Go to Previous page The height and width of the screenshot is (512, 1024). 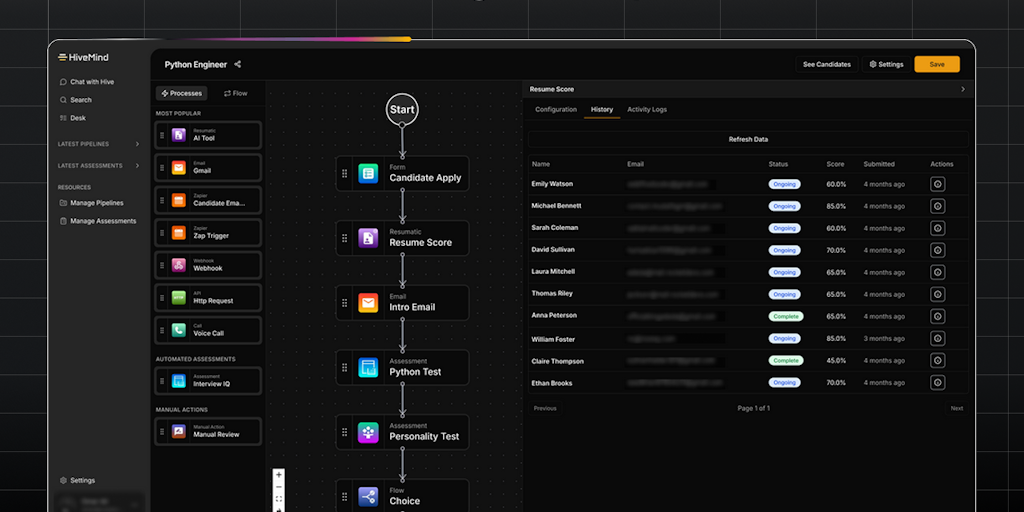coord(545,409)
